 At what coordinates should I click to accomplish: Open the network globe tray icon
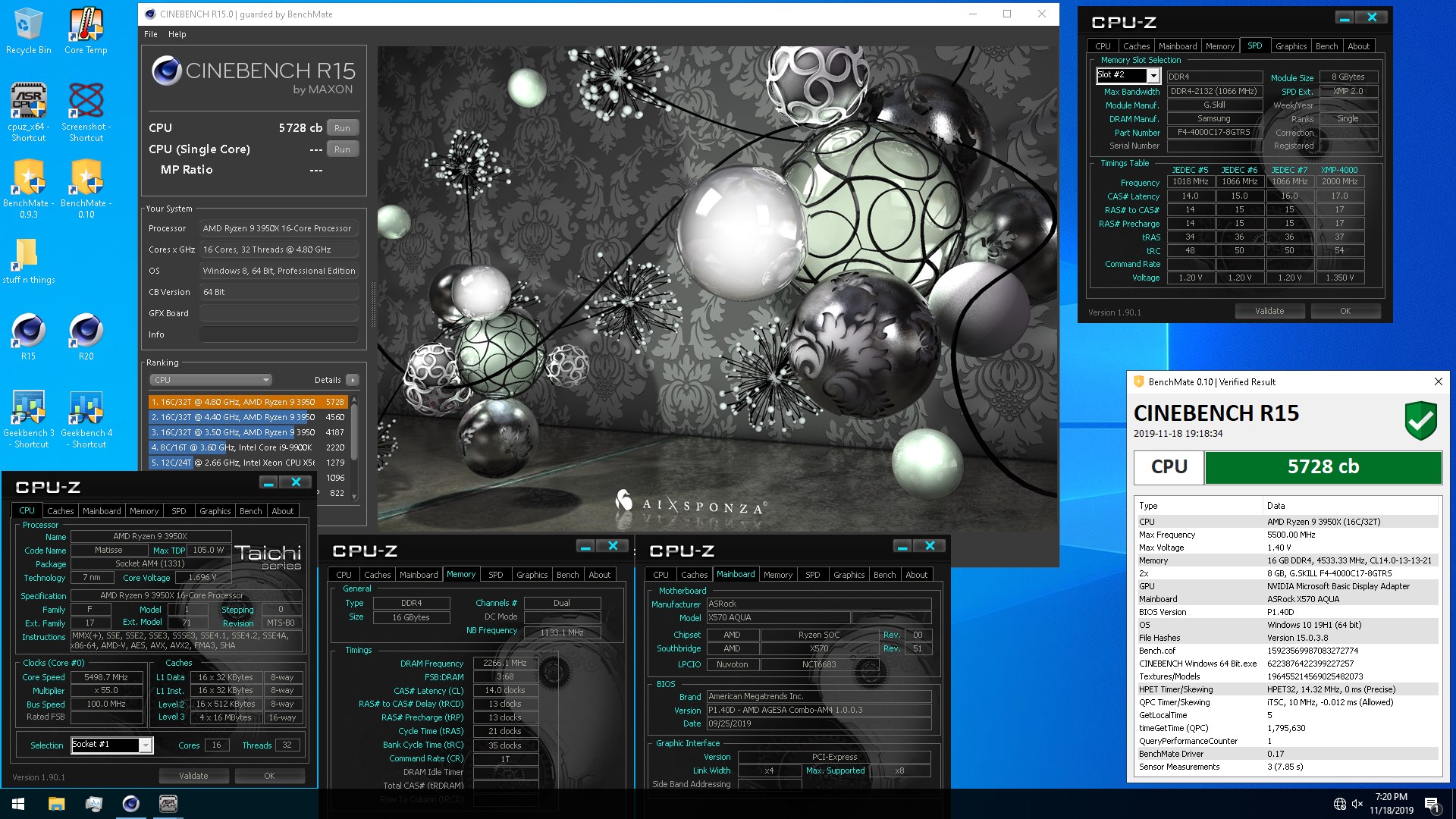[x=1340, y=804]
